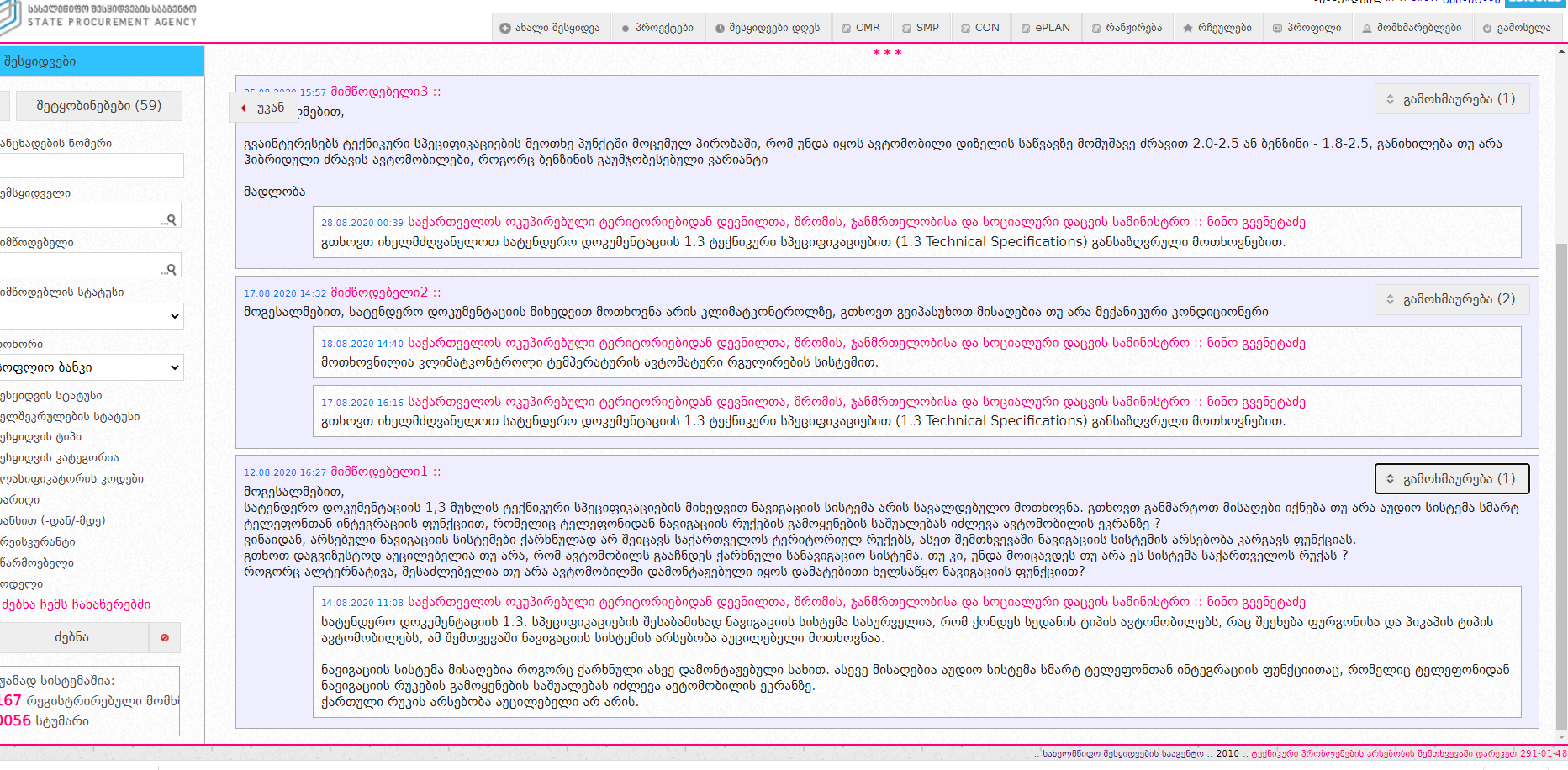Open მომხმარებლები users item
Image resolution: width=1568 pixels, height=770 pixels.
1411,28
